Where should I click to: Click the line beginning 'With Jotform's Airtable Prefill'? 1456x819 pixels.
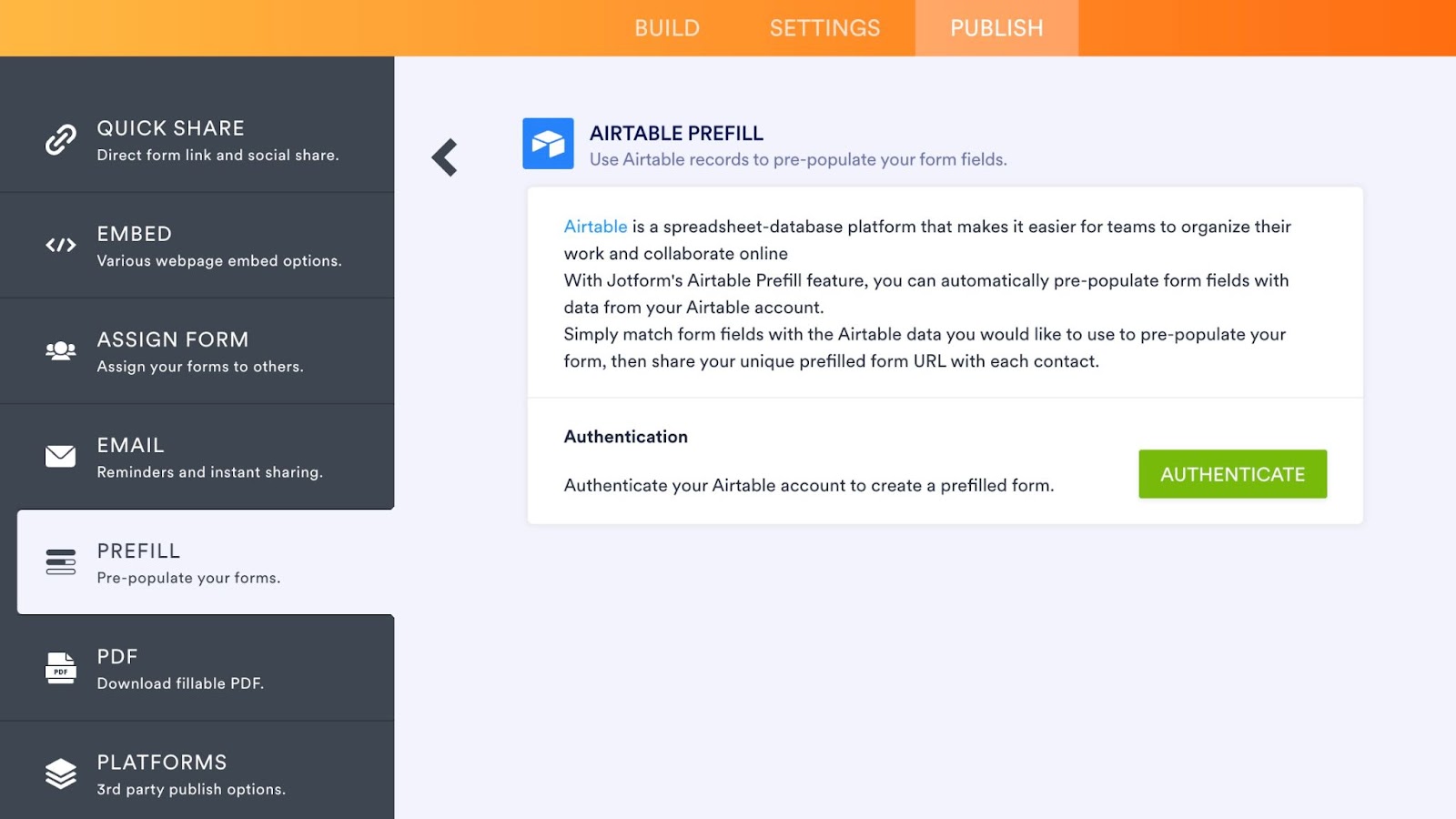(926, 280)
